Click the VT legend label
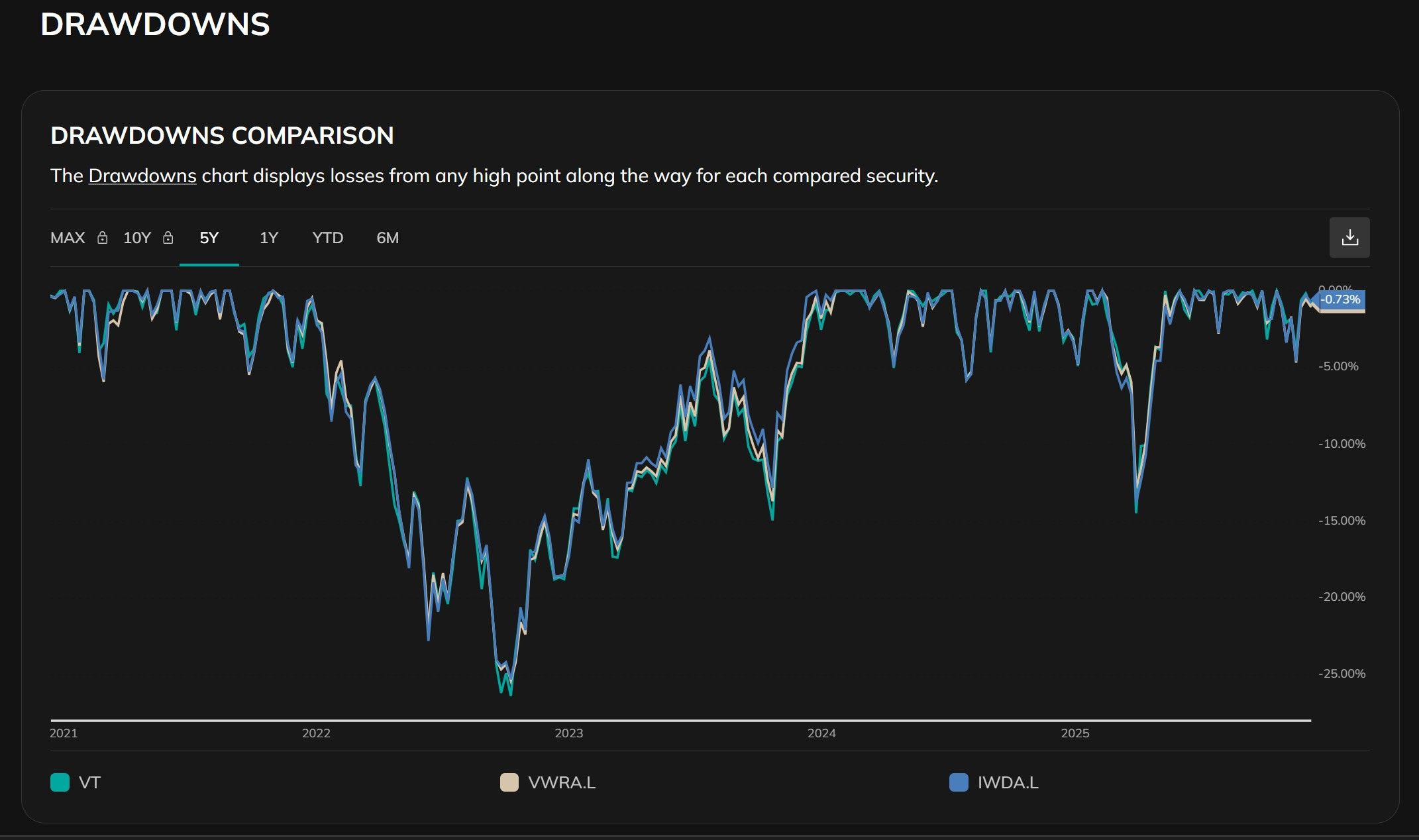Screen dimensions: 1419x840 tap(89, 782)
